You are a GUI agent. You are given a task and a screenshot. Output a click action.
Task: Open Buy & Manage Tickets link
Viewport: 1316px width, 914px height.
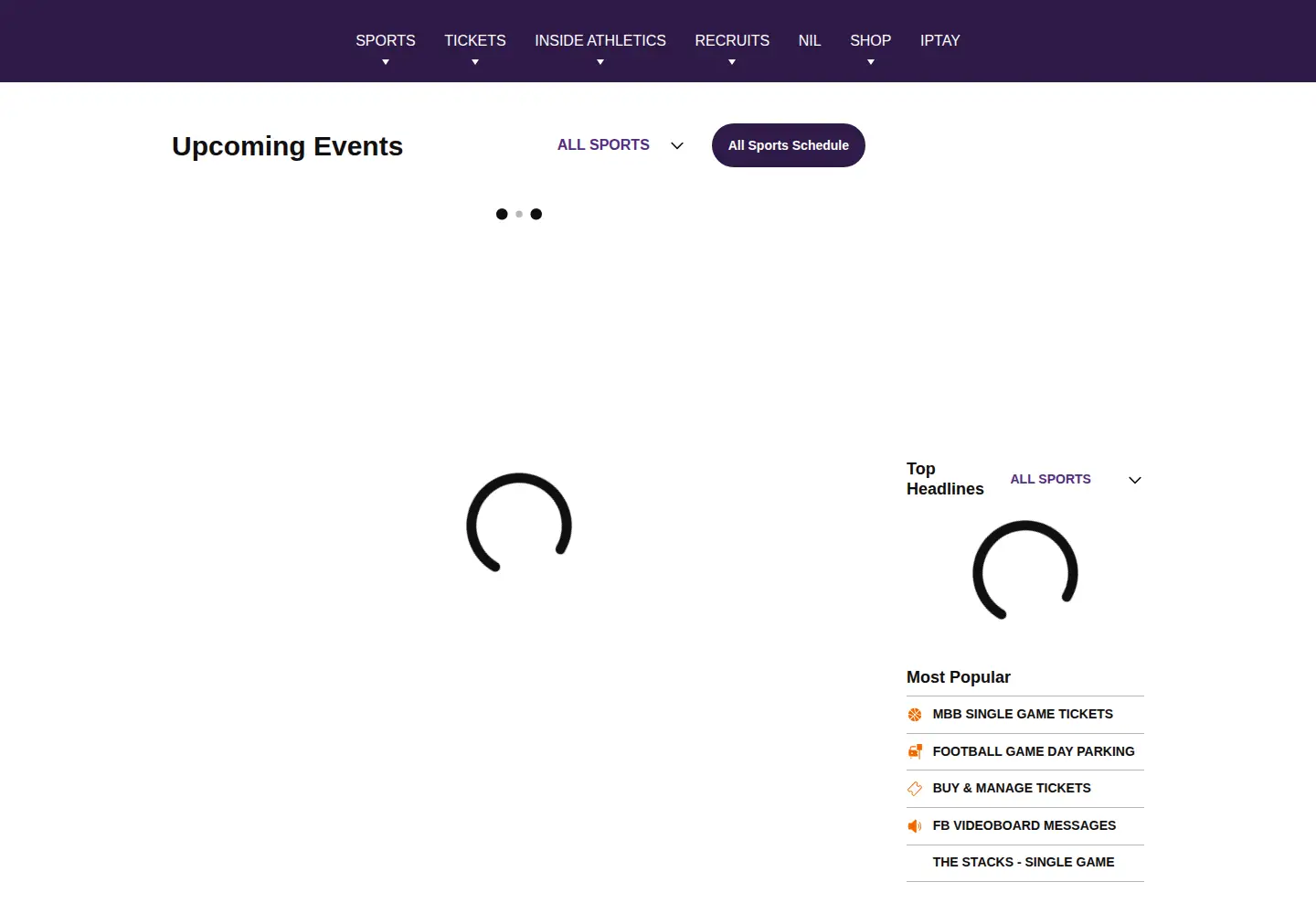coord(1012,788)
